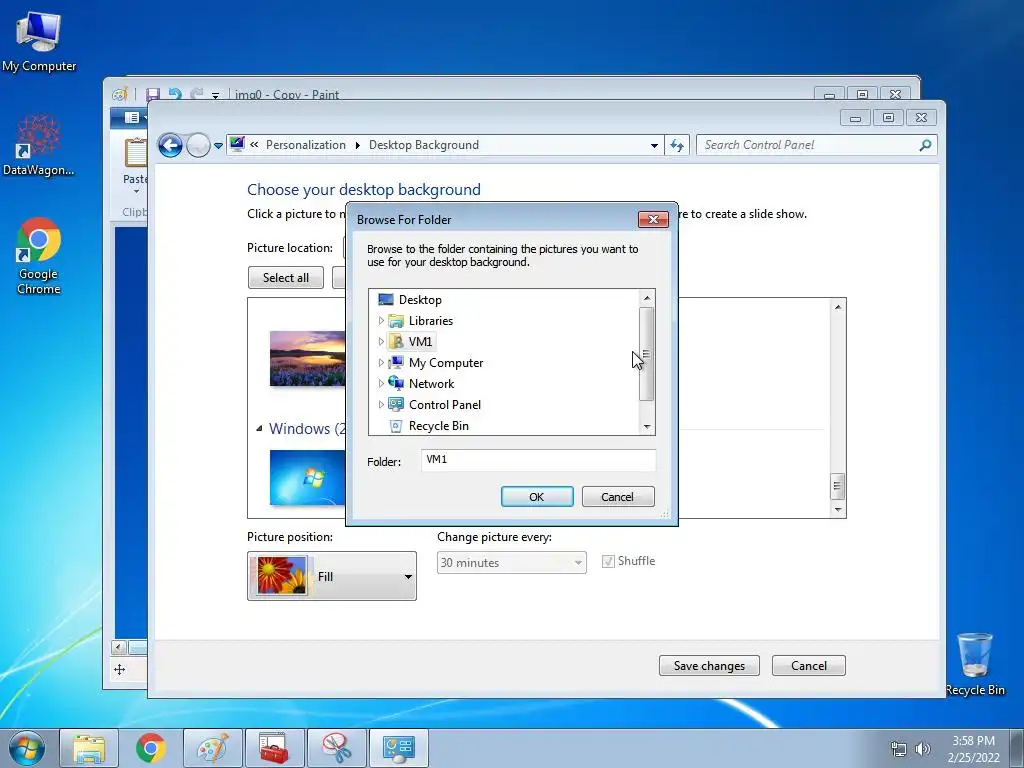Viewport: 1024px width, 768px height.
Task: Open the toolbox app in taskbar
Action: [274, 748]
